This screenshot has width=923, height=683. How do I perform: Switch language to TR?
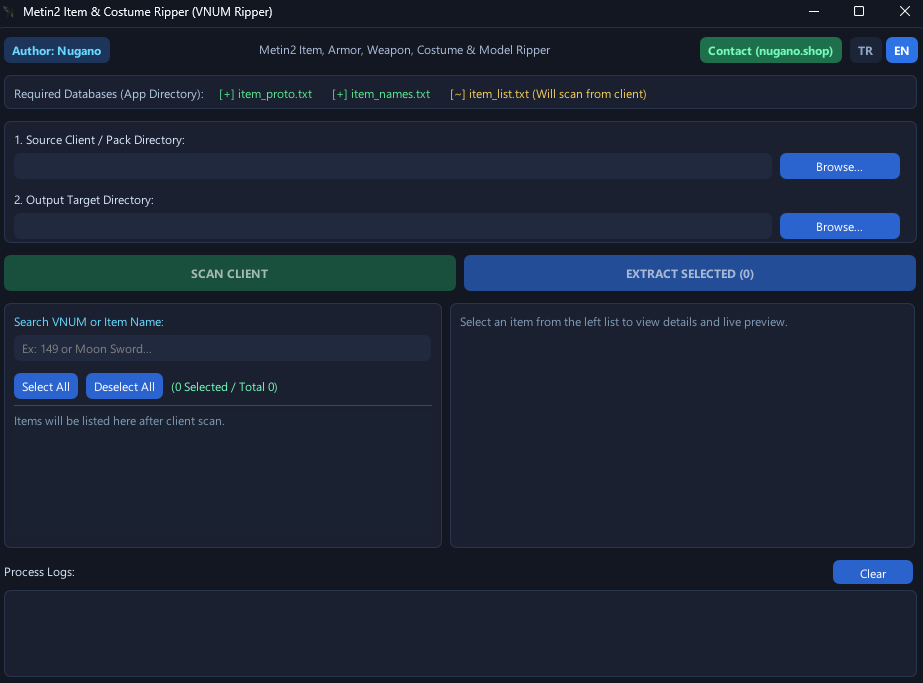pos(865,51)
